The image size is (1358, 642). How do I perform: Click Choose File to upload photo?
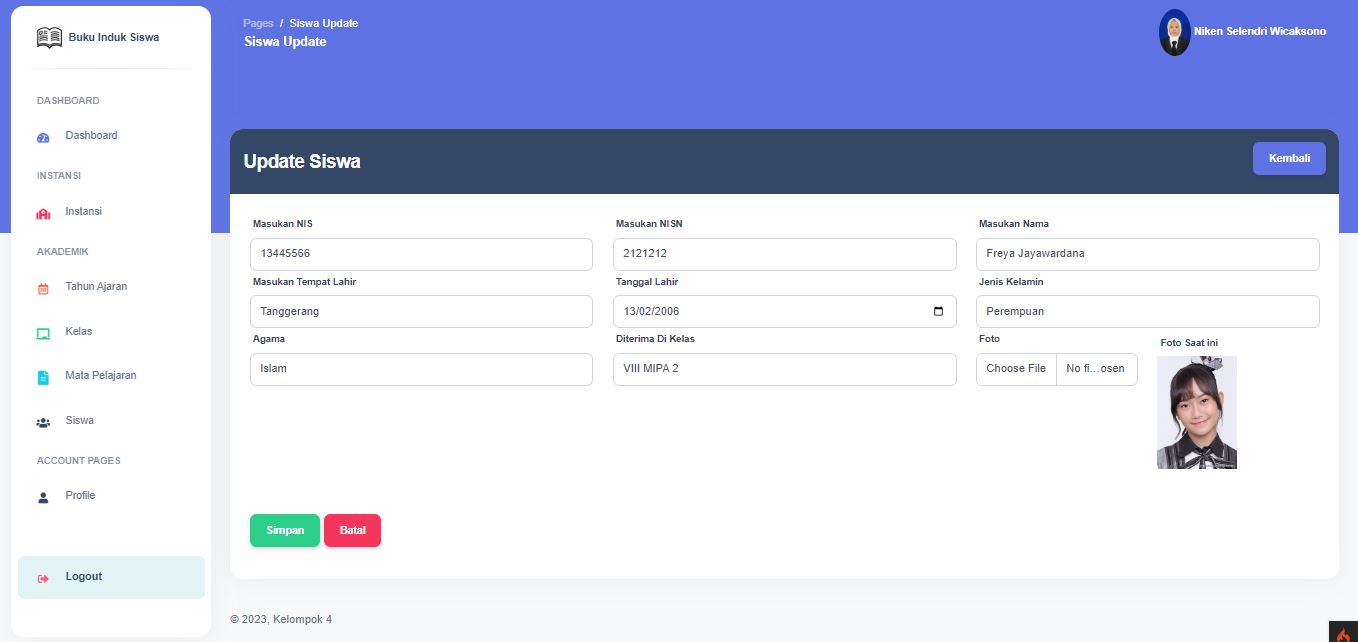(1016, 369)
